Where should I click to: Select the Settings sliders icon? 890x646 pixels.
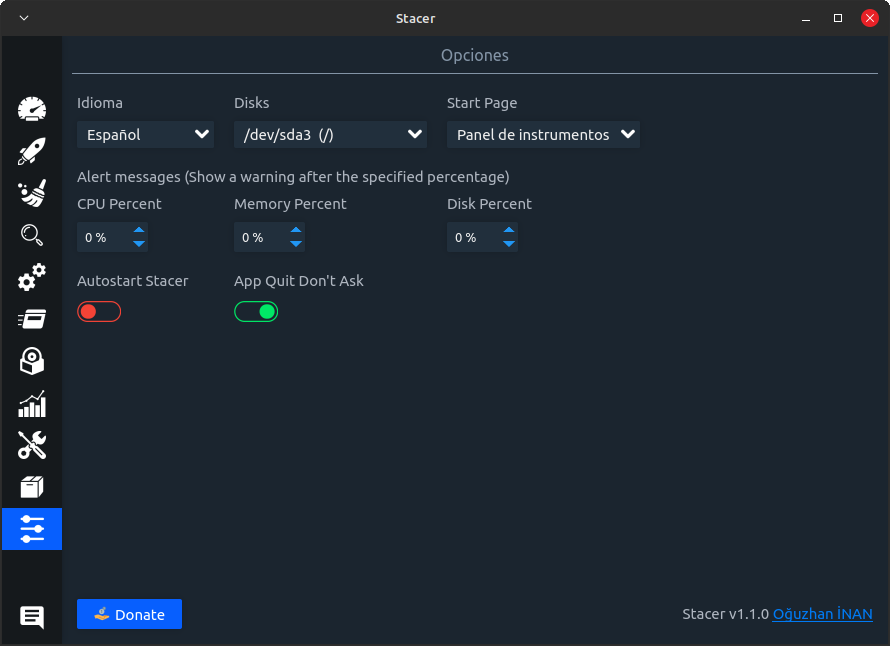32,529
